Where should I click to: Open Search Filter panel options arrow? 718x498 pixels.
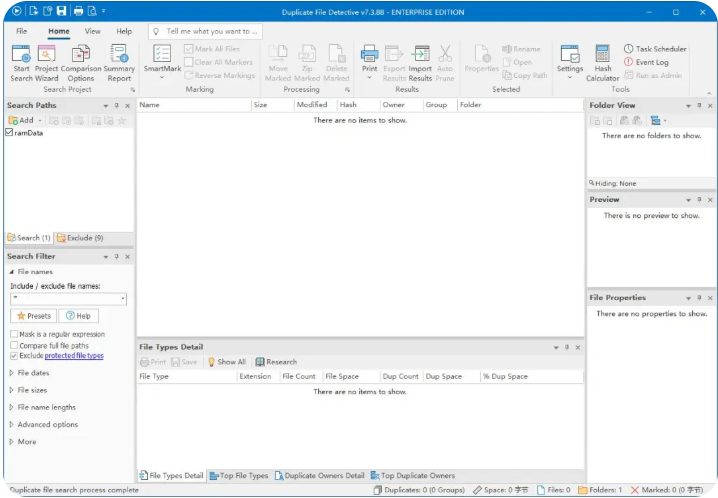point(106,257)
